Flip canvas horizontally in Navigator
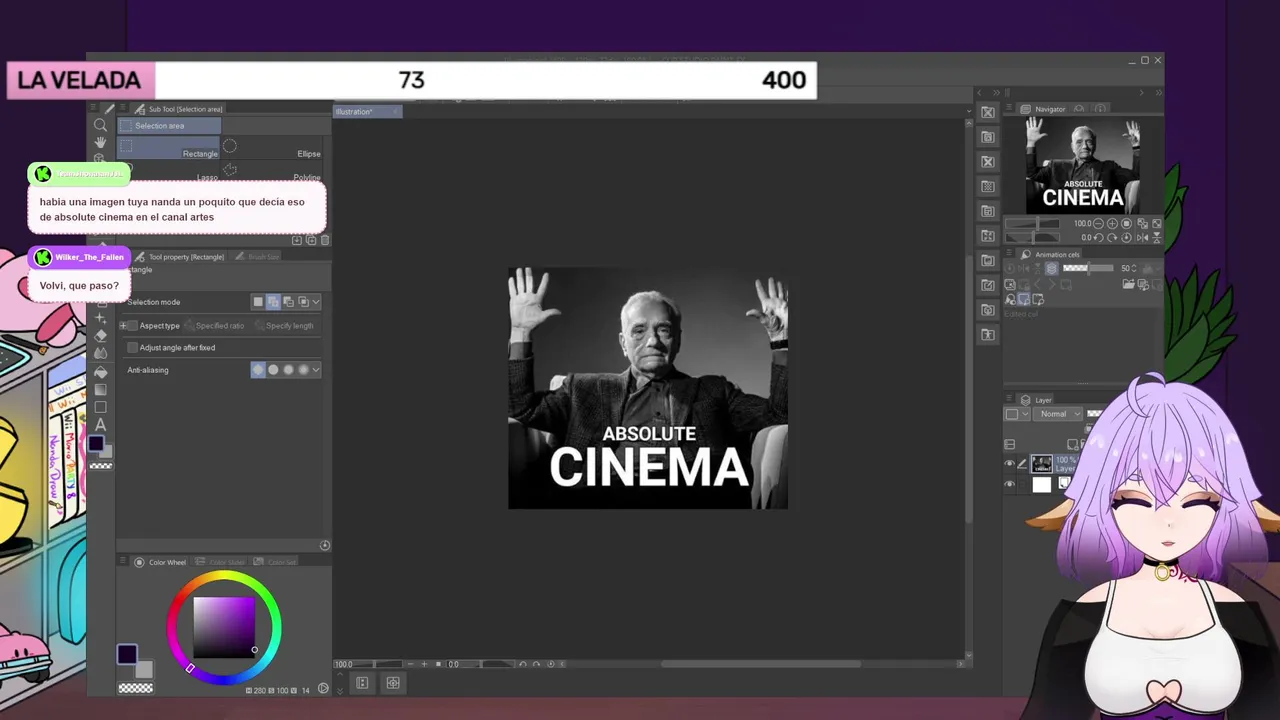The height and width of the screenshot is (720, 1280). pos(1142,238)
